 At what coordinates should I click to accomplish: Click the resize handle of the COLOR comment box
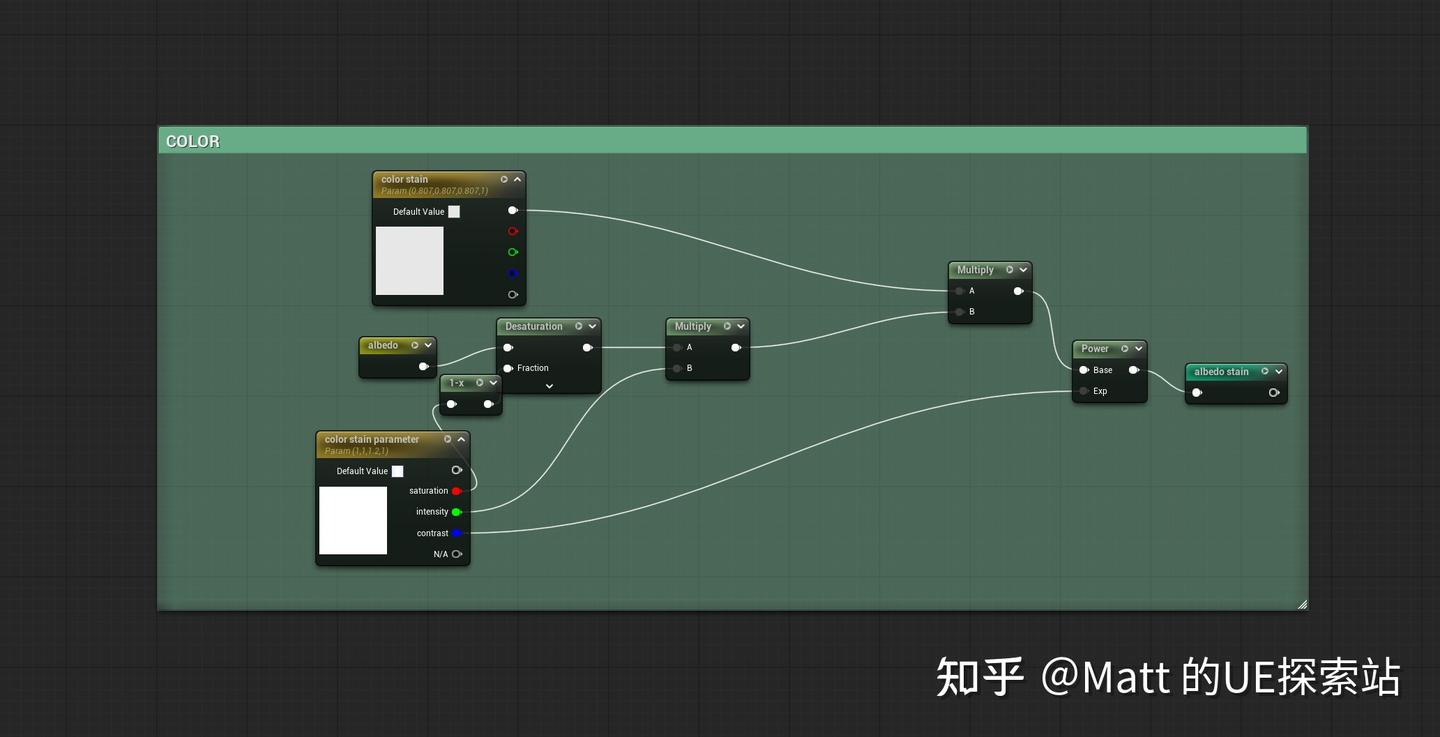point(1302,603)
